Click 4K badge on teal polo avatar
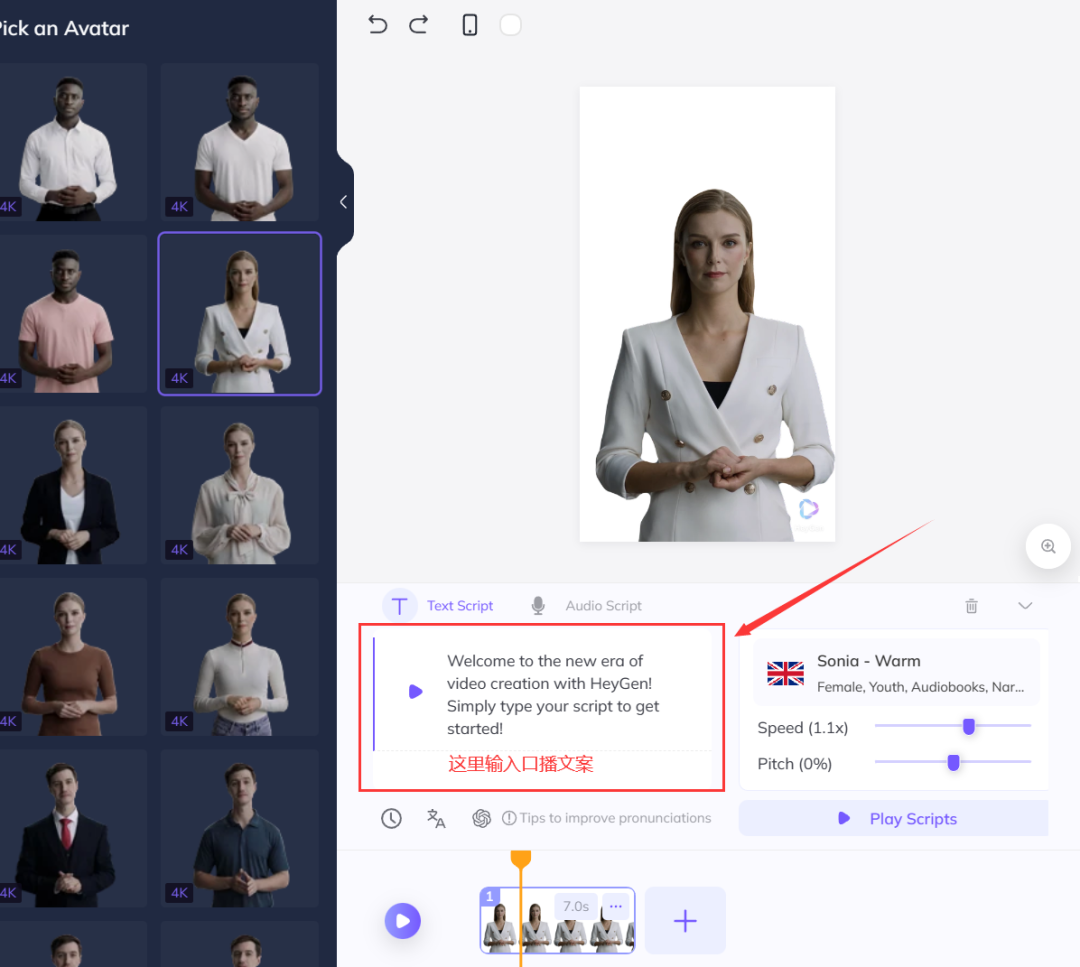Image resolution: width=1080 pixels, height=967 pixels. point(179,893)
